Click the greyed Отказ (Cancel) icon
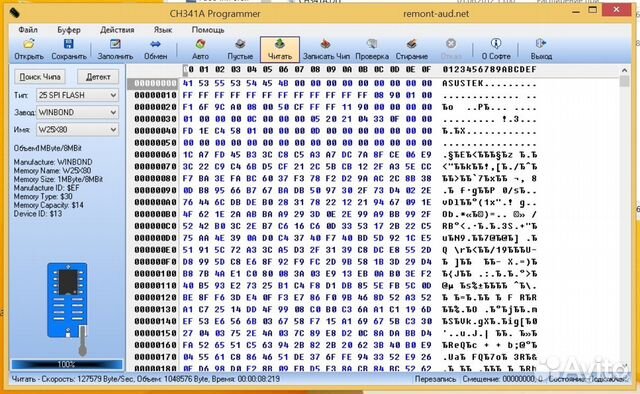640x394 pixels. 451,44
